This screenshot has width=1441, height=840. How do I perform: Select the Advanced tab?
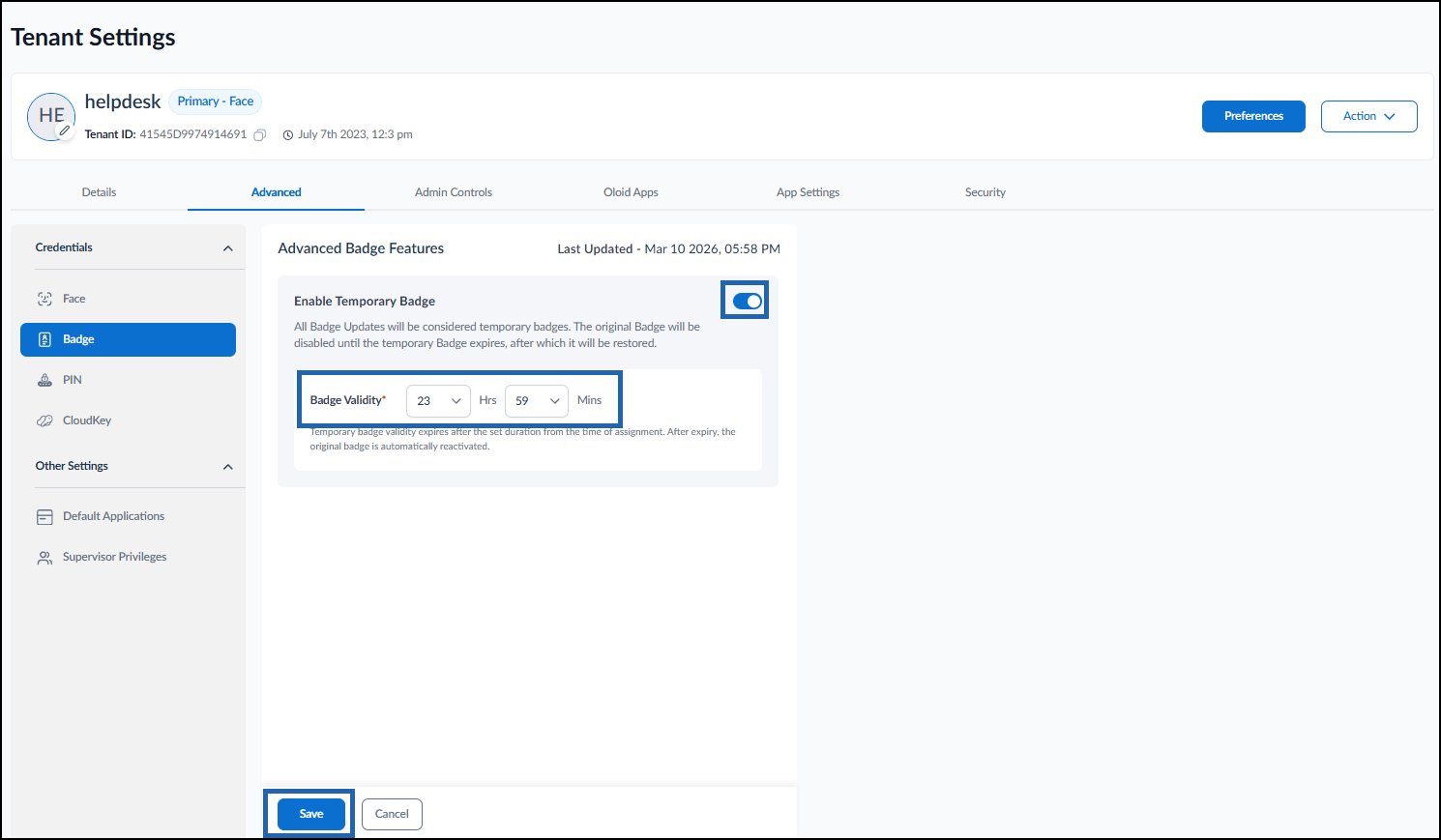277,192
